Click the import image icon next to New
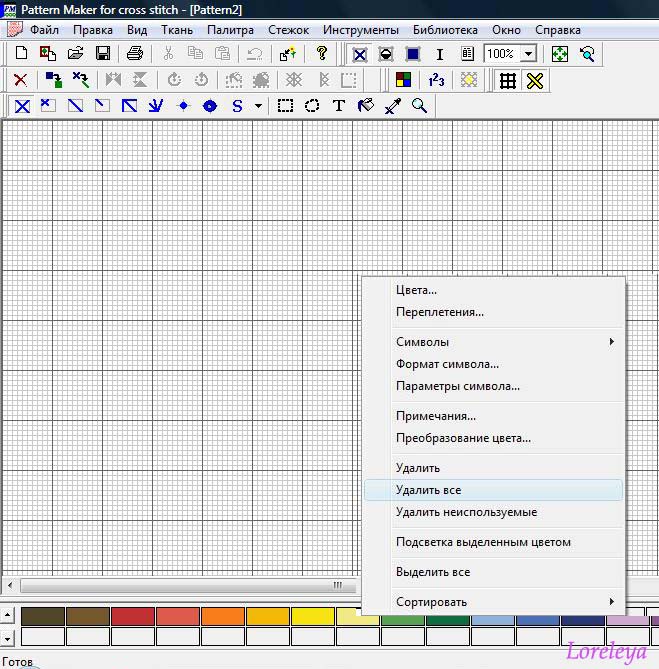 48,54
